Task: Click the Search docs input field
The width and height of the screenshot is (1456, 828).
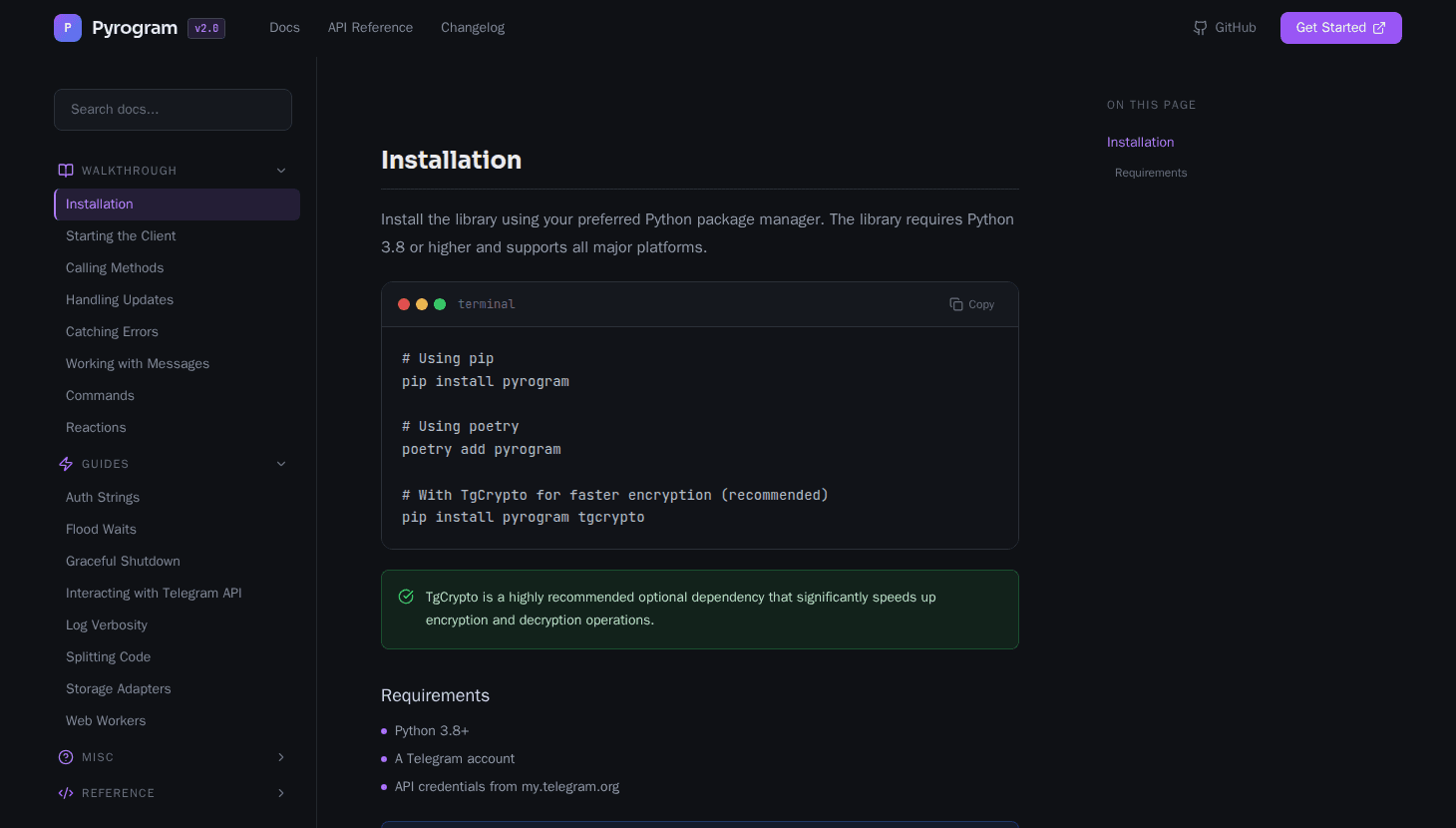Action: [173, 110]
